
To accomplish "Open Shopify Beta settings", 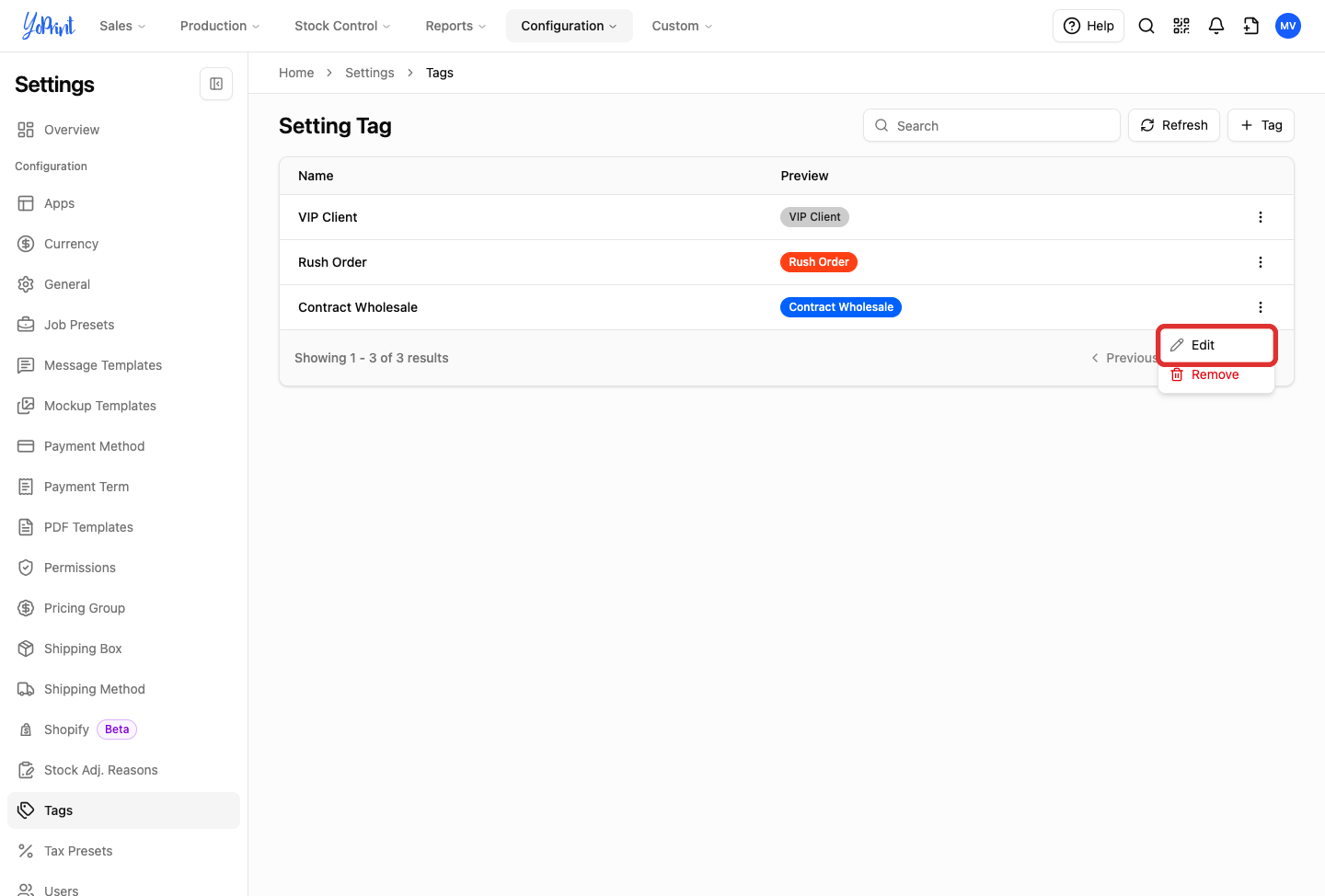I will [123, 729].
